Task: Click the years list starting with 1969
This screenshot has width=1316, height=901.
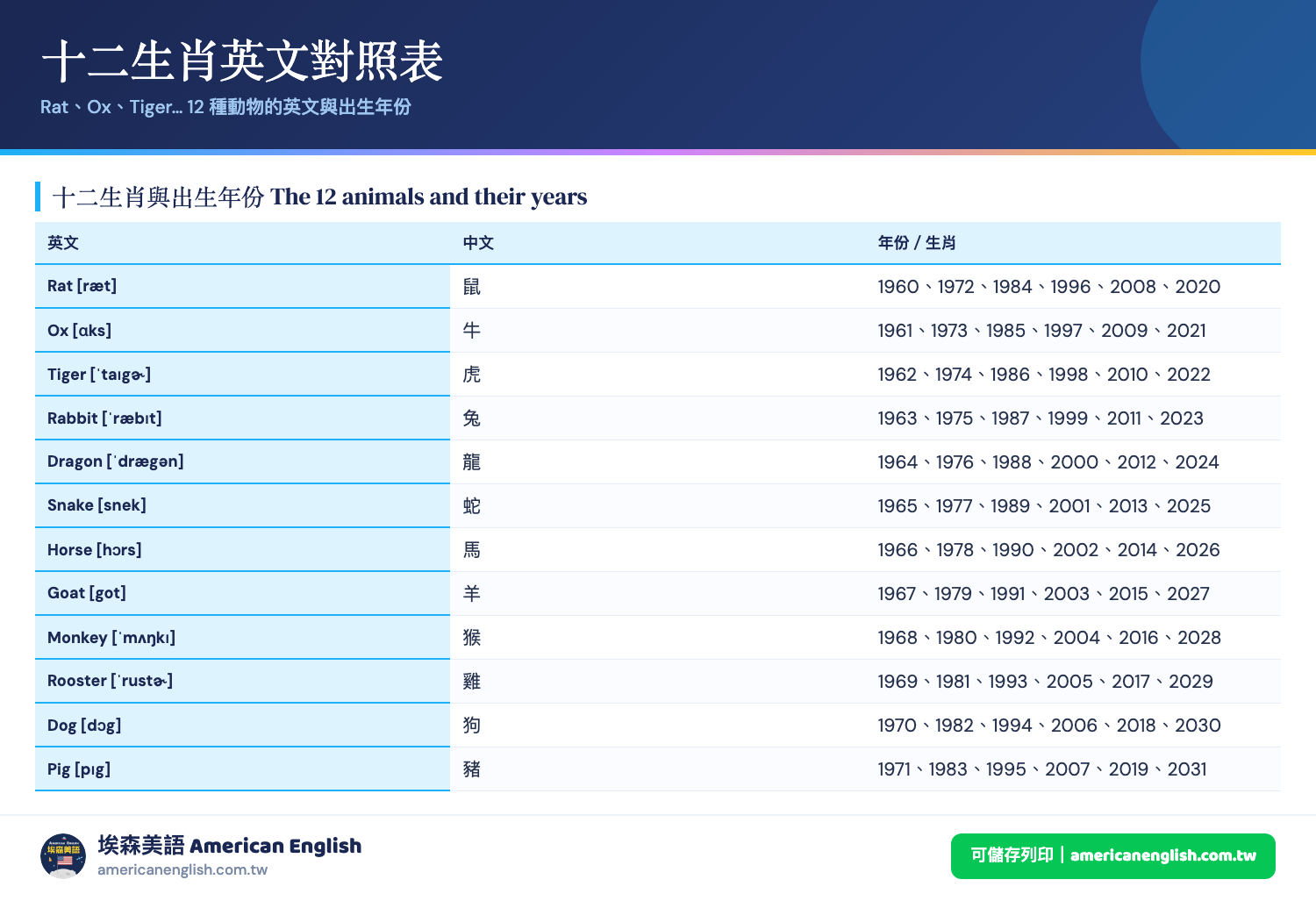Action: click(x=1046, y=682)
